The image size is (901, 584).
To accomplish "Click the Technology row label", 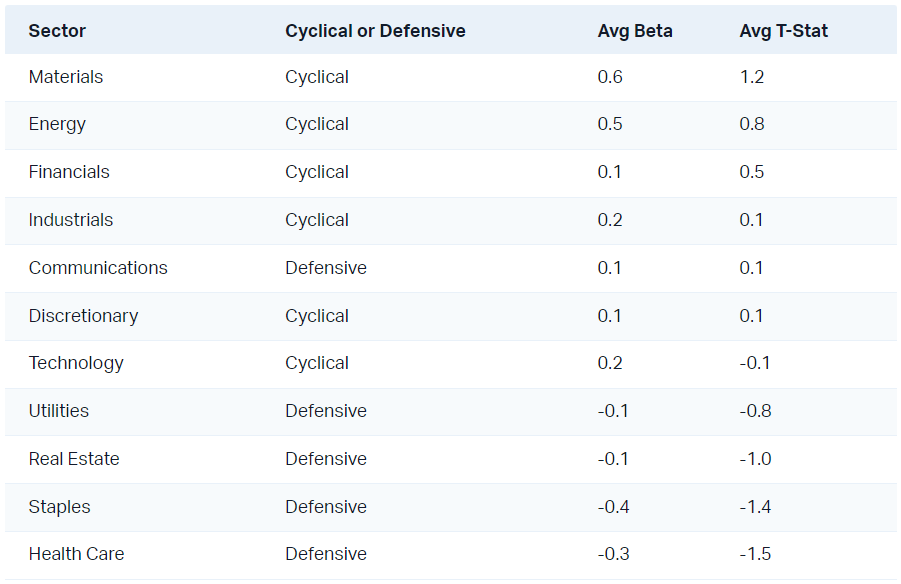I will 76,363.
